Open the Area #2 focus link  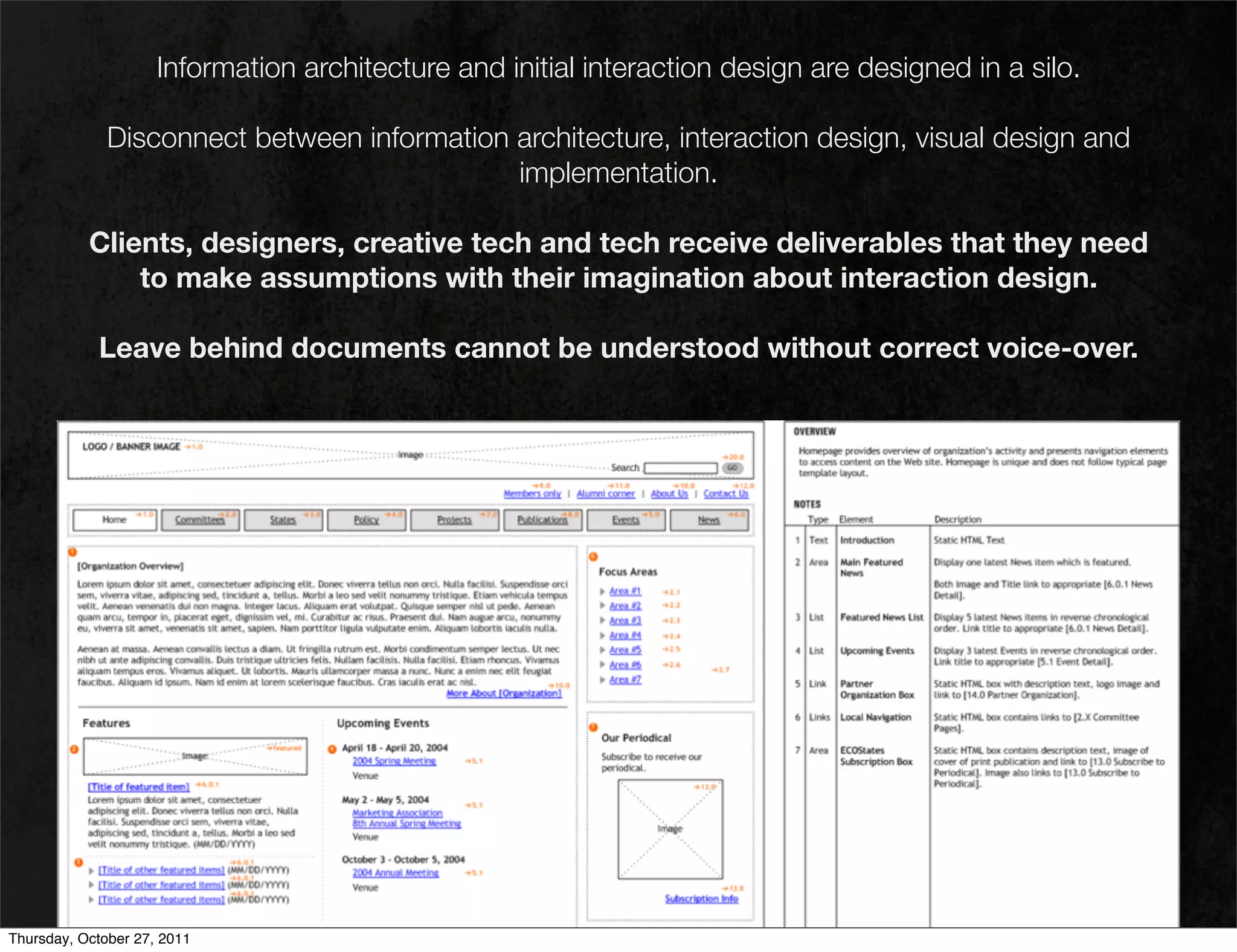pyautogui.click(x=625, y=605)
